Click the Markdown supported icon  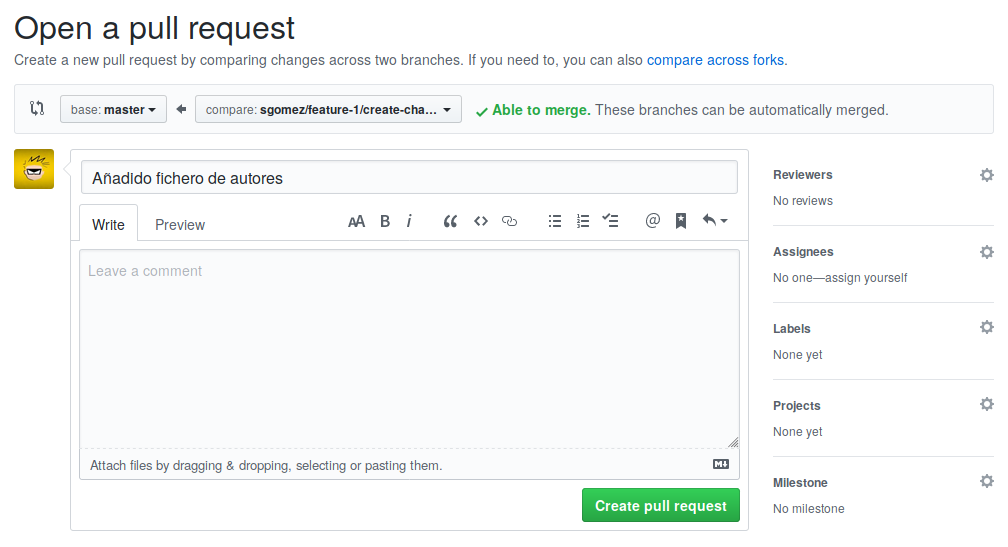point(721,464)
